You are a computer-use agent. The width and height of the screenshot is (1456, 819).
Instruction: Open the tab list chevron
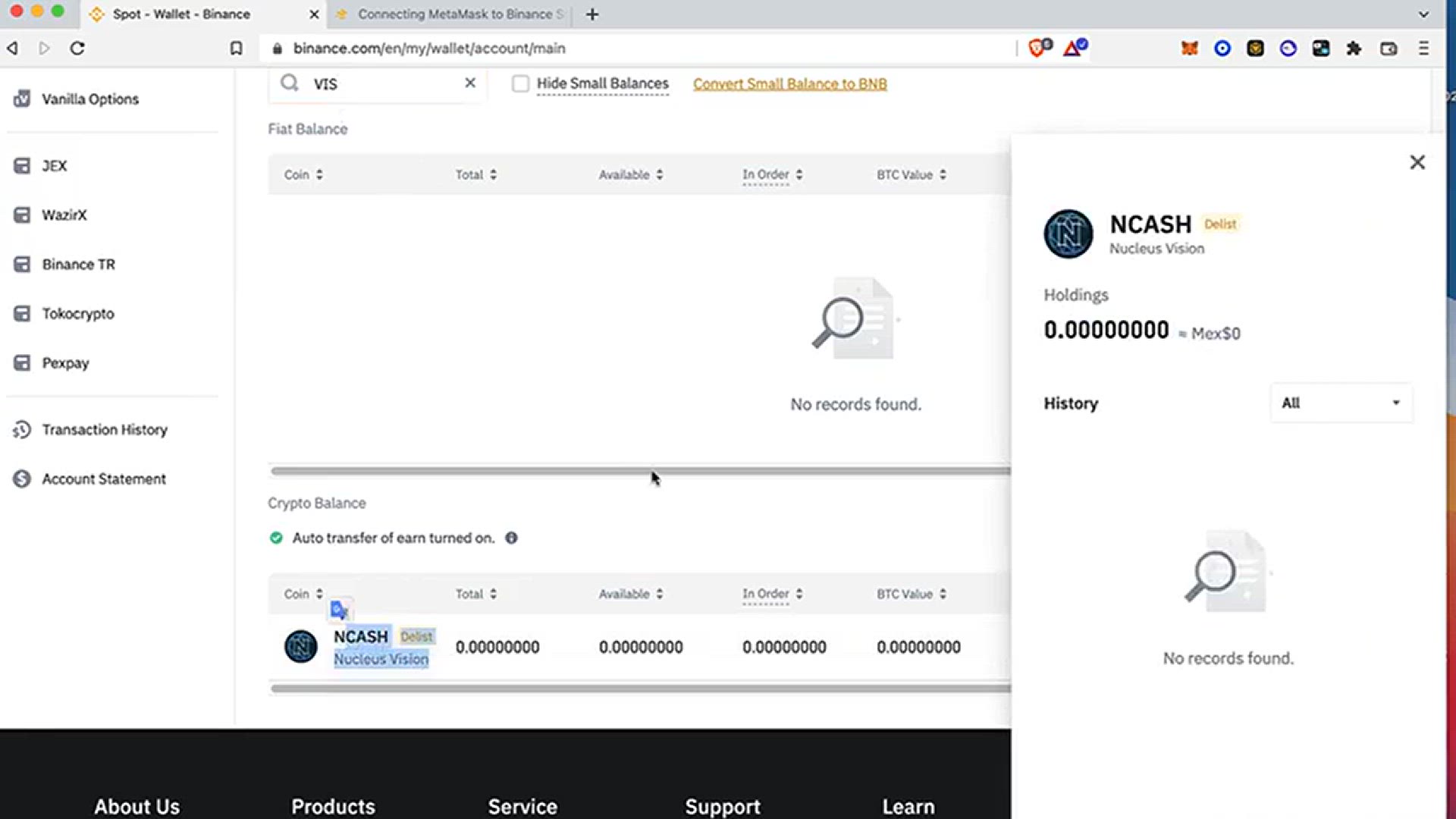click(1423, 14)
